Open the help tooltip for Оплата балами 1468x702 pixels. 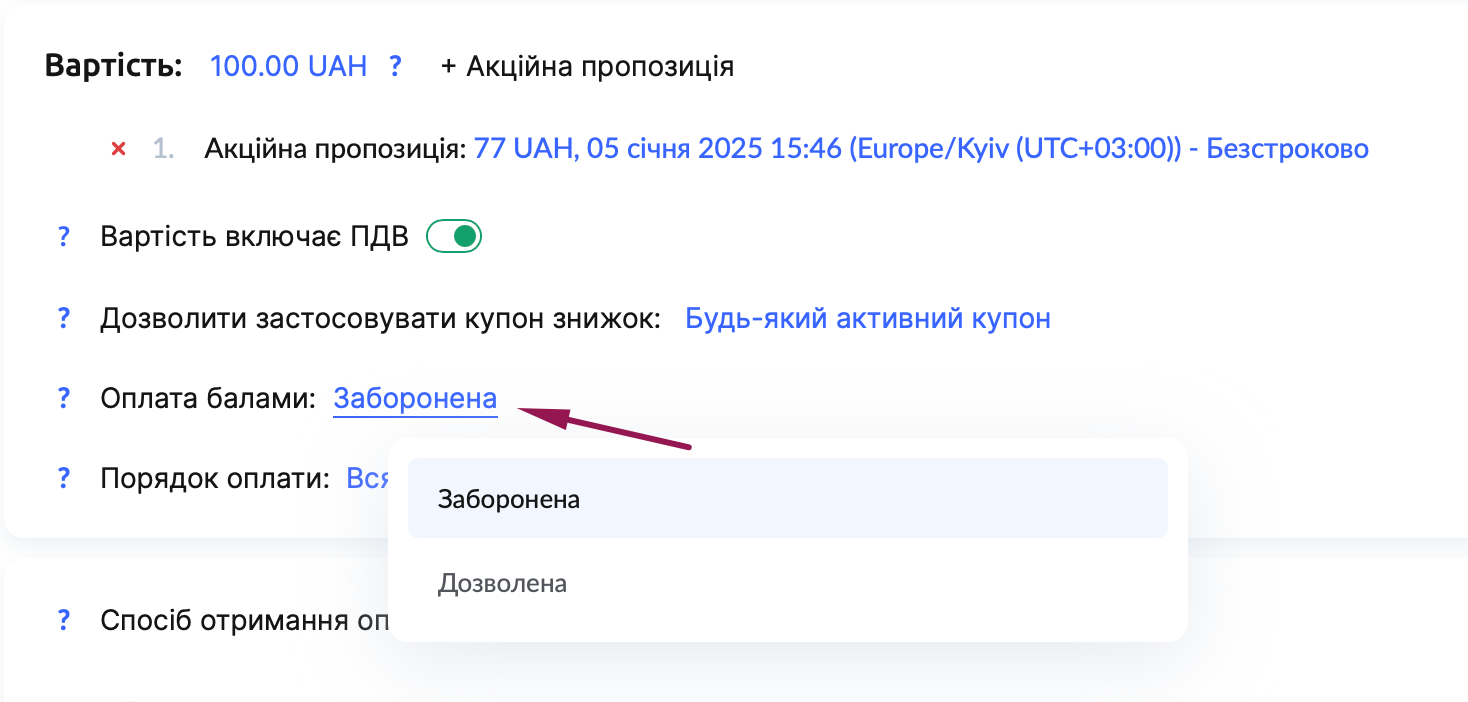tap(64, 398)
